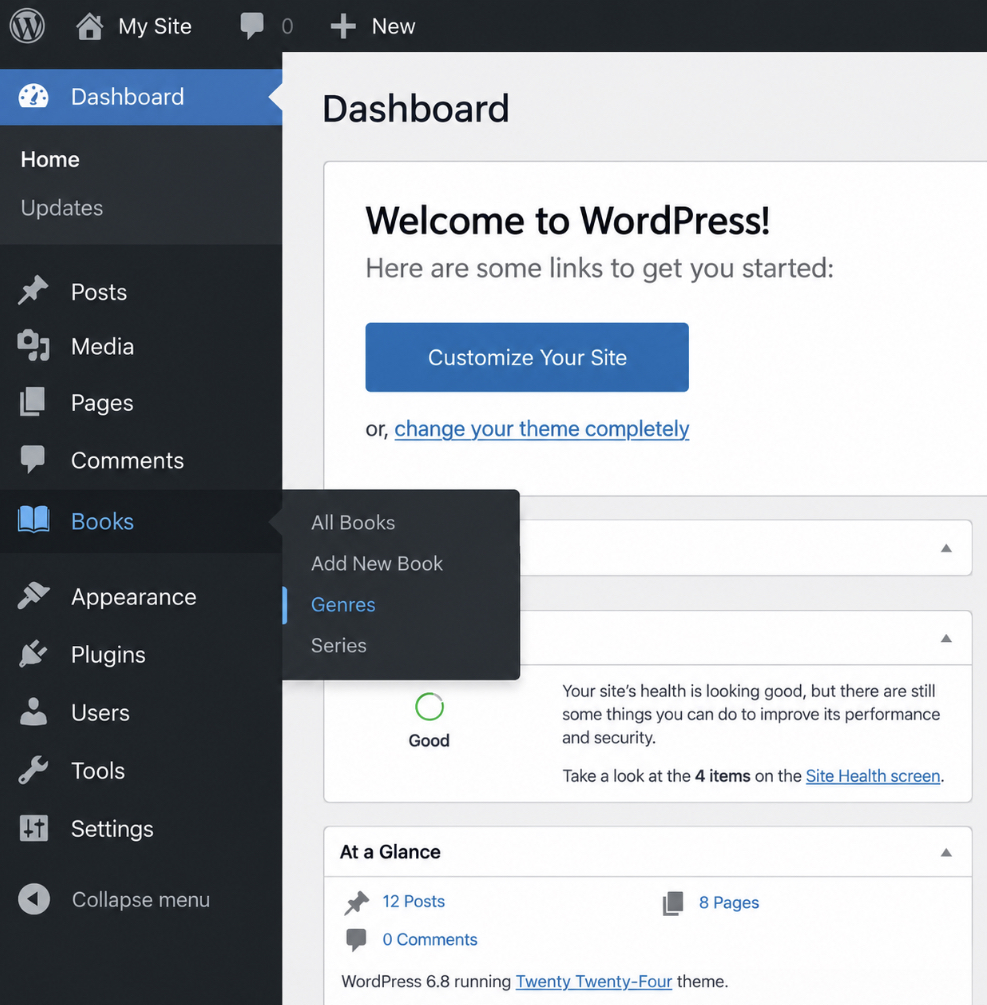Click New in the admin bar
Image resolution: width=987 pixels, height=1005 pixels.
(x=394, y=26)
